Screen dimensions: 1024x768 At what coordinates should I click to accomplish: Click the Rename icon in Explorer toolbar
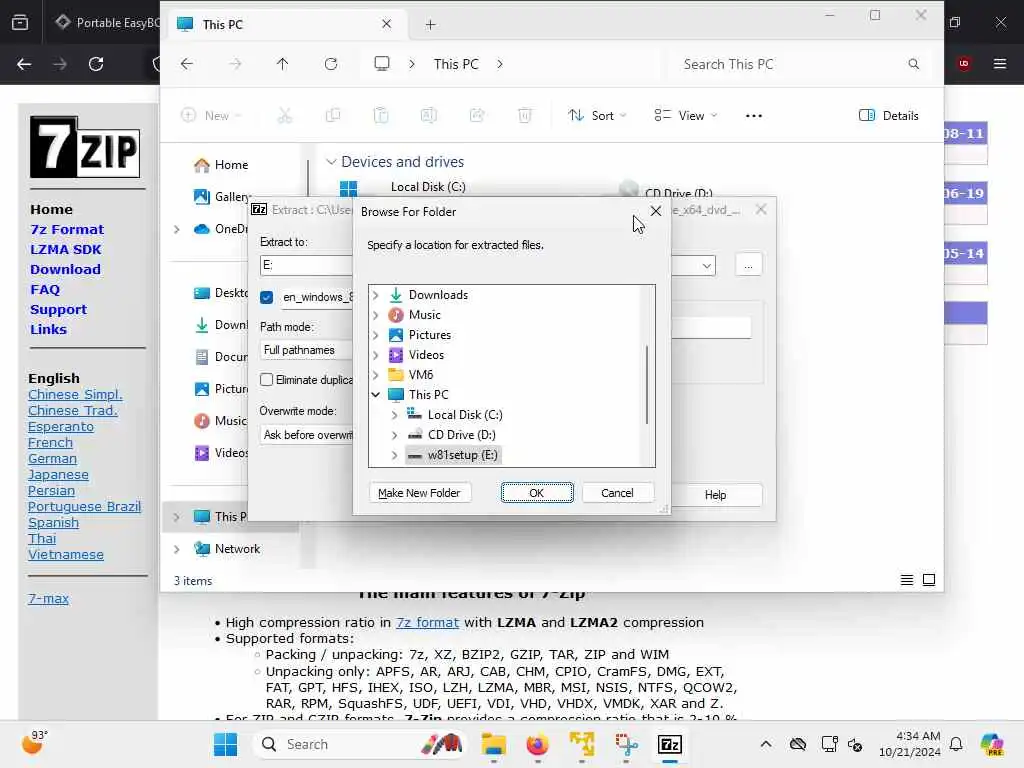[428, 116]
